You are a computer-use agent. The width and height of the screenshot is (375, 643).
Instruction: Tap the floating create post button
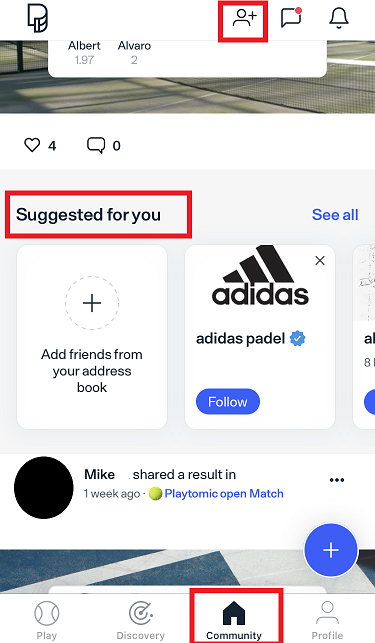pos(331,550)
